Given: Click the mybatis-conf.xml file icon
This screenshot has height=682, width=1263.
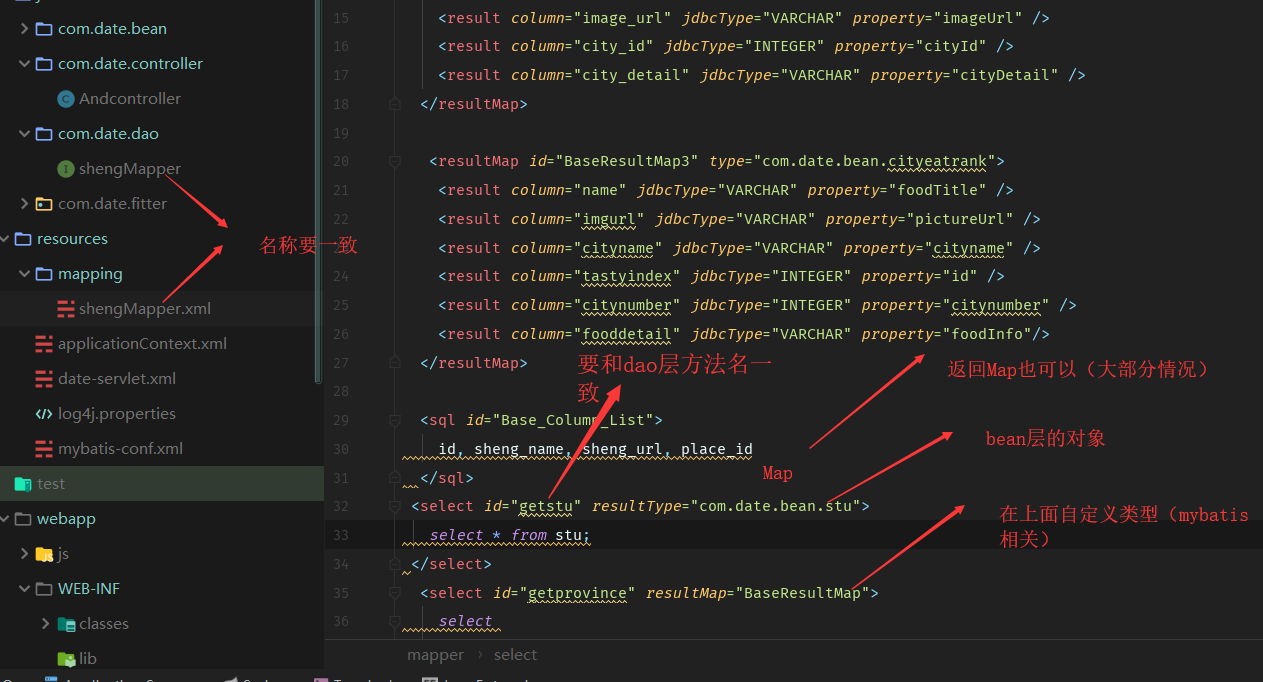Looking at the screenshot, I should tap(44, 449).
